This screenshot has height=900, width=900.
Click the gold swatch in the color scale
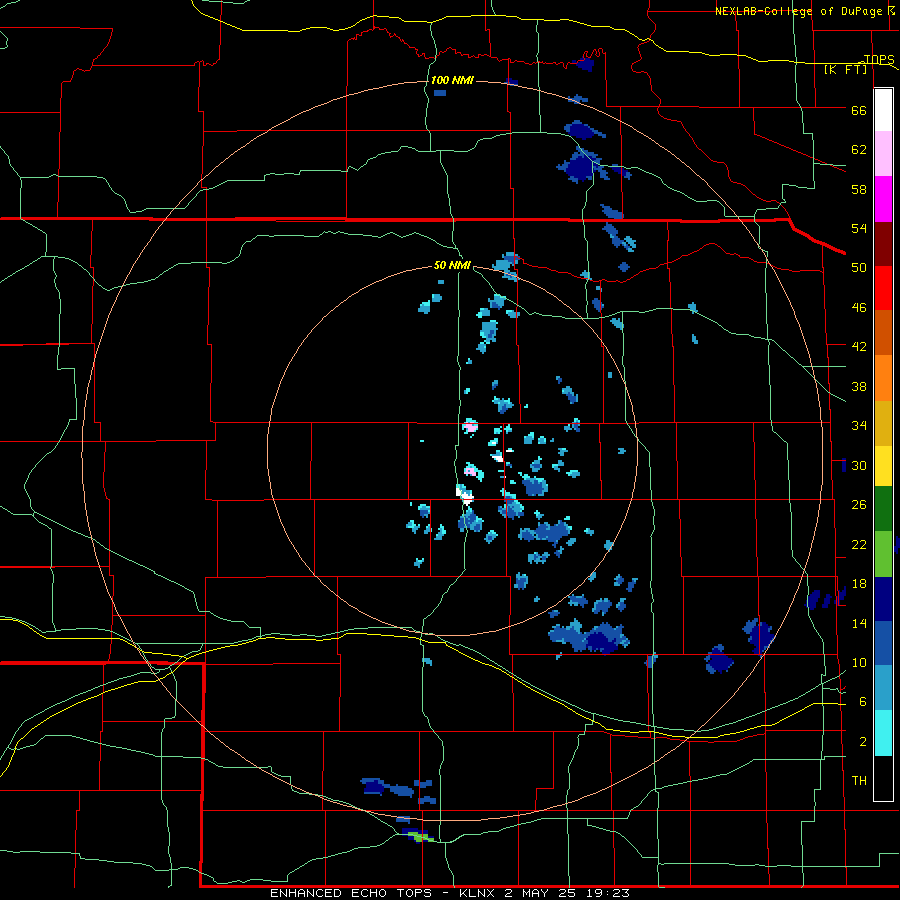[883, 423]
